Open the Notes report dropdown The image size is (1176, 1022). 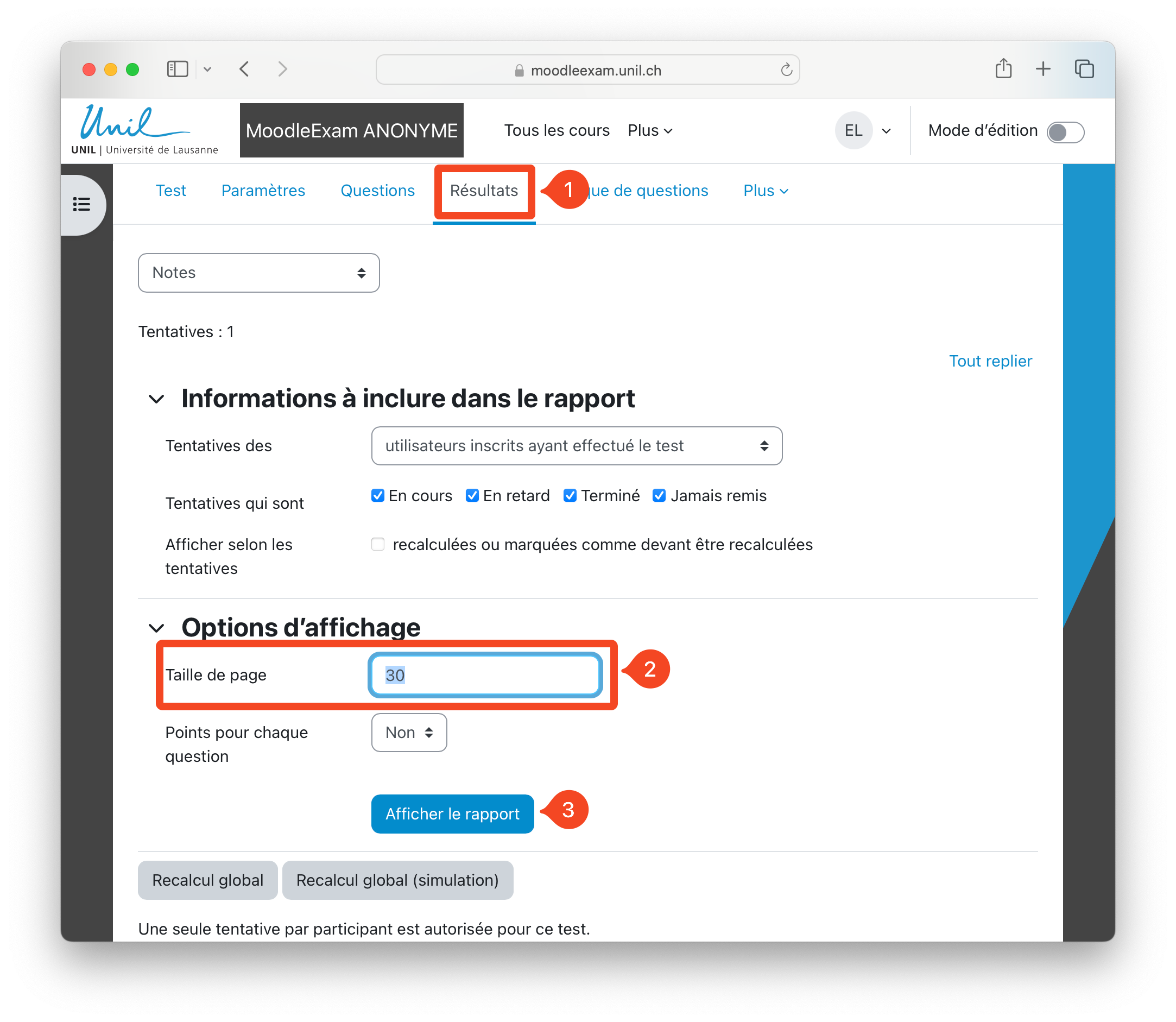(258, 273)
